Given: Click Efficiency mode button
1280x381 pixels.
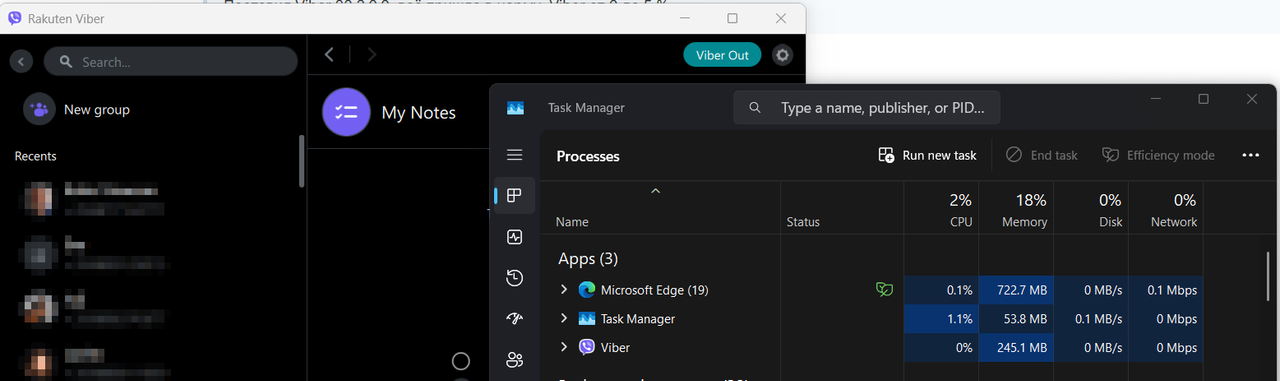Looking at the screenshot, I should 1158,155.
